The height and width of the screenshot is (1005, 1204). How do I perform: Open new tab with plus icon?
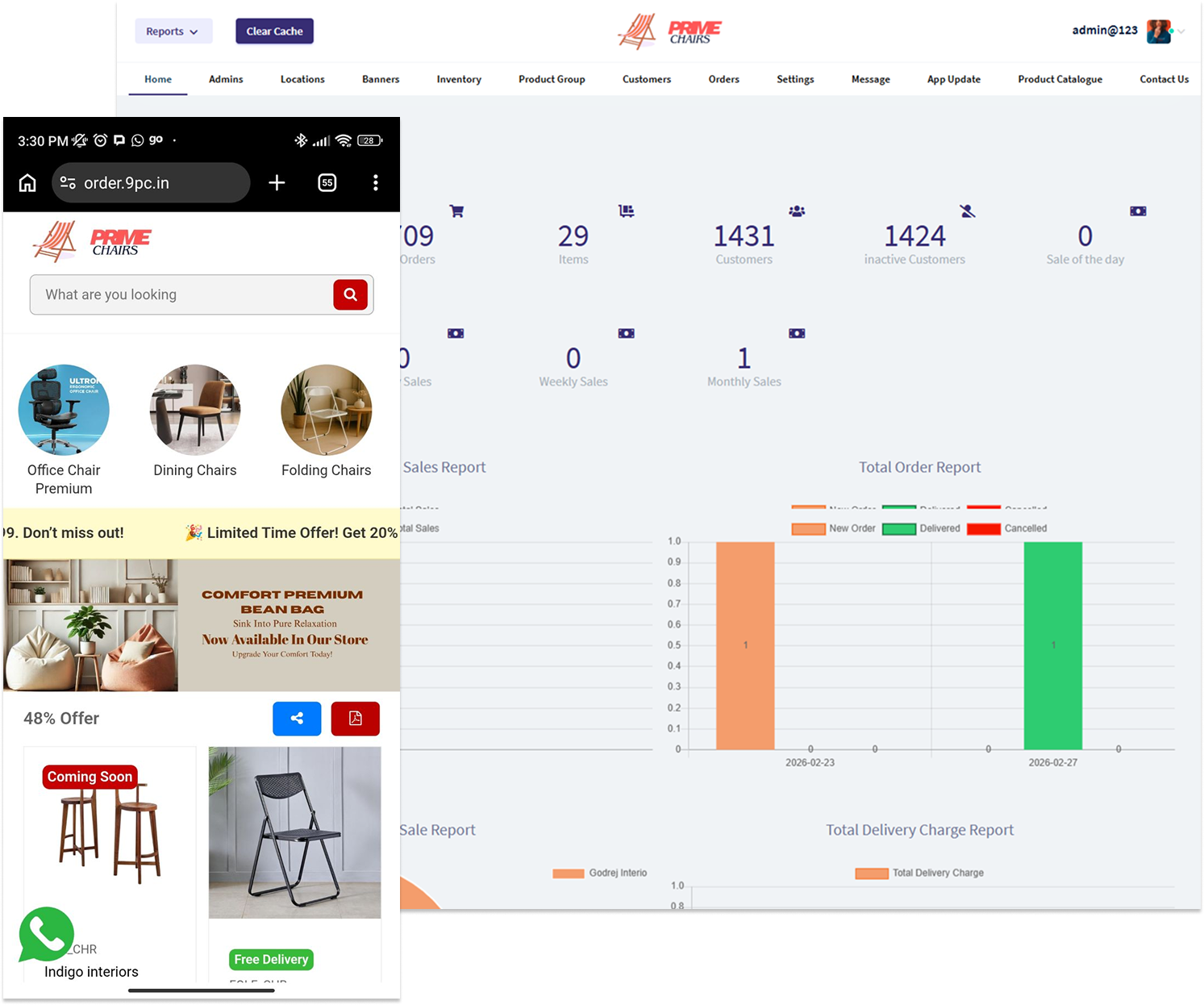pos(277,183)
